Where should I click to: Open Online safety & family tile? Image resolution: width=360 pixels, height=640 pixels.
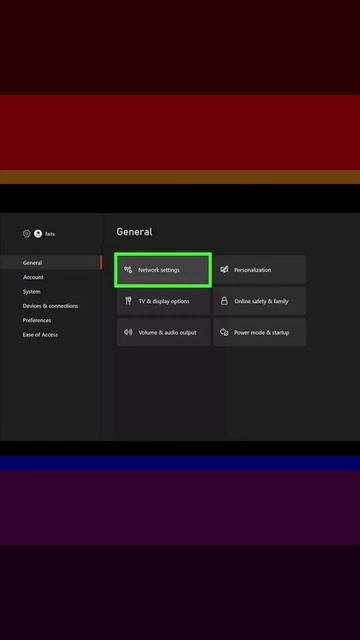[x=260, y=301]
